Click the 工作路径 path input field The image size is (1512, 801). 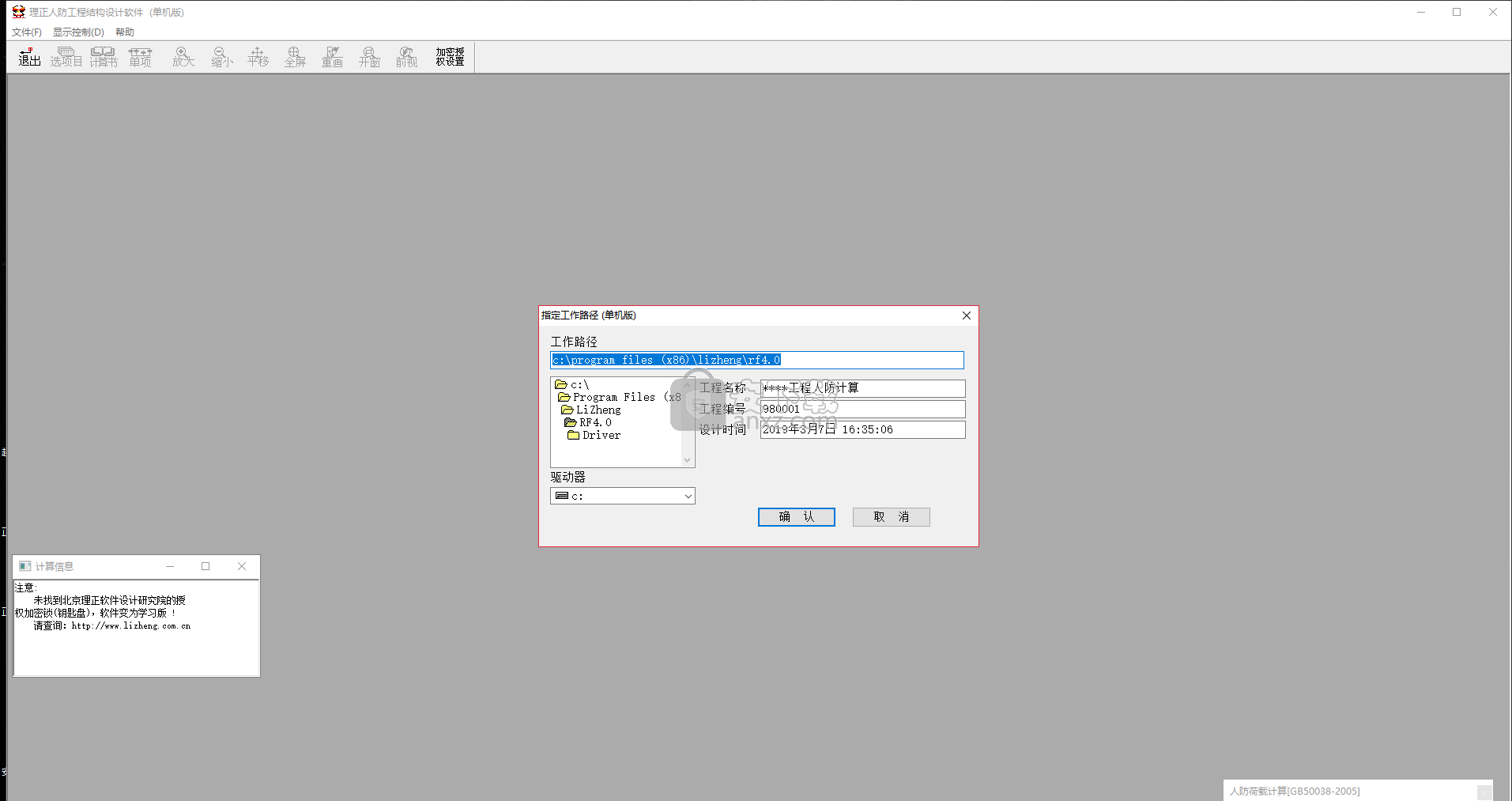pyautogui.click(x=756, y=360)
